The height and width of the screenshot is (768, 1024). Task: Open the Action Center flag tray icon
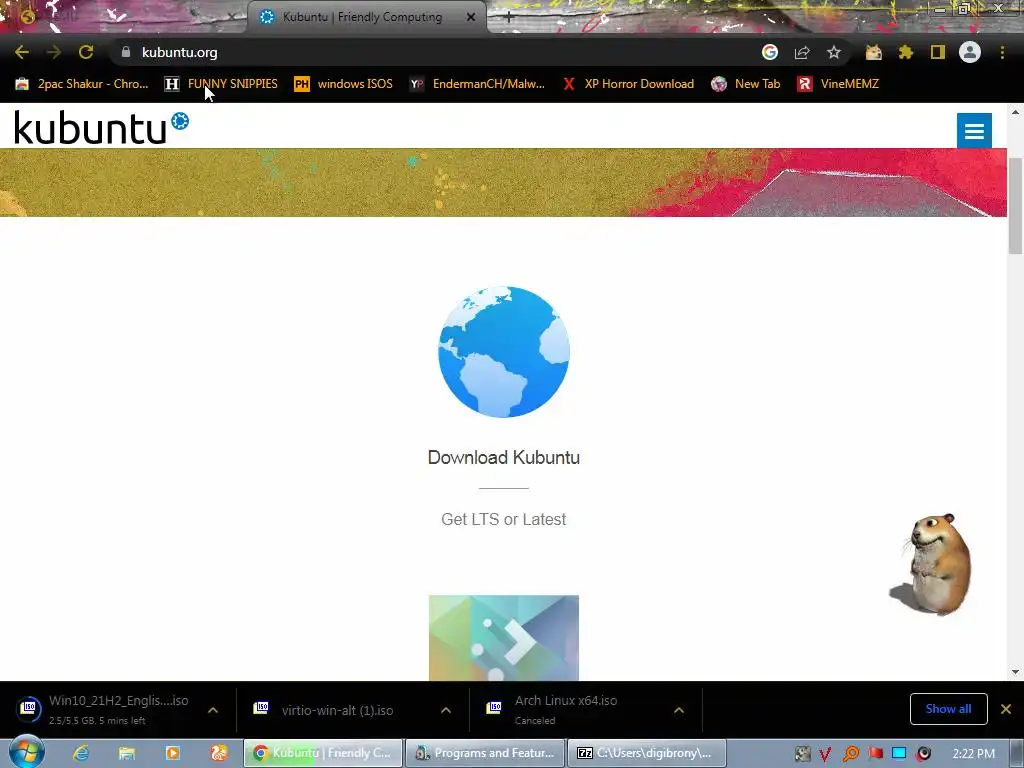875,754
